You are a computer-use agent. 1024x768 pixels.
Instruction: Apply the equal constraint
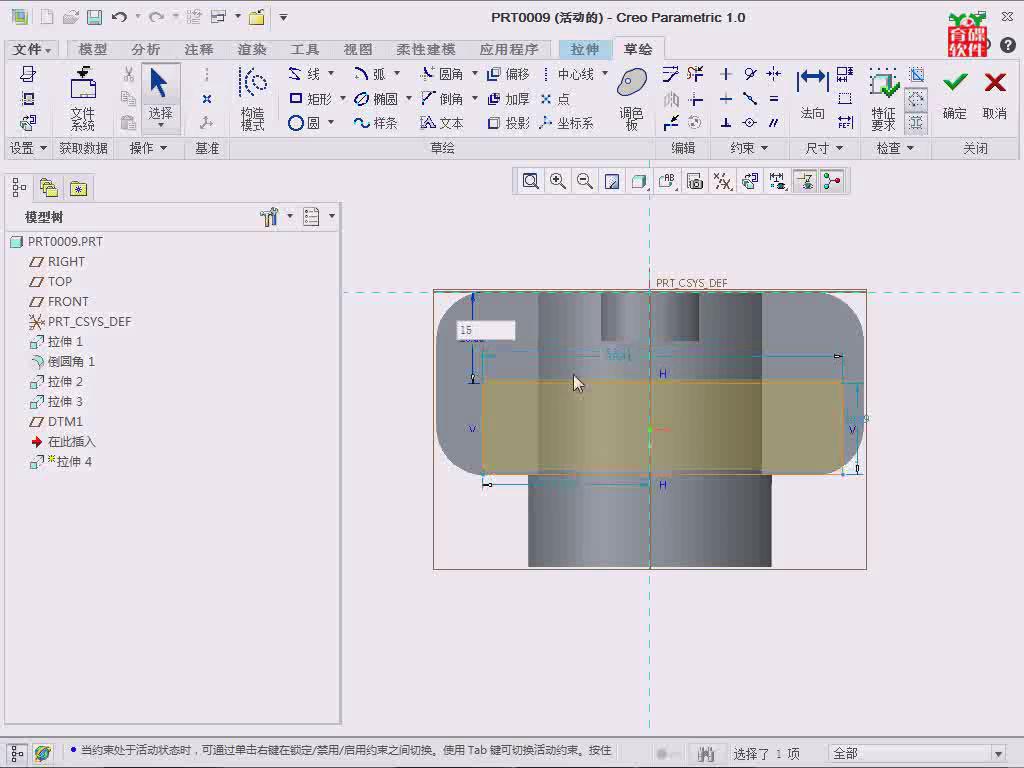point(774,99)
